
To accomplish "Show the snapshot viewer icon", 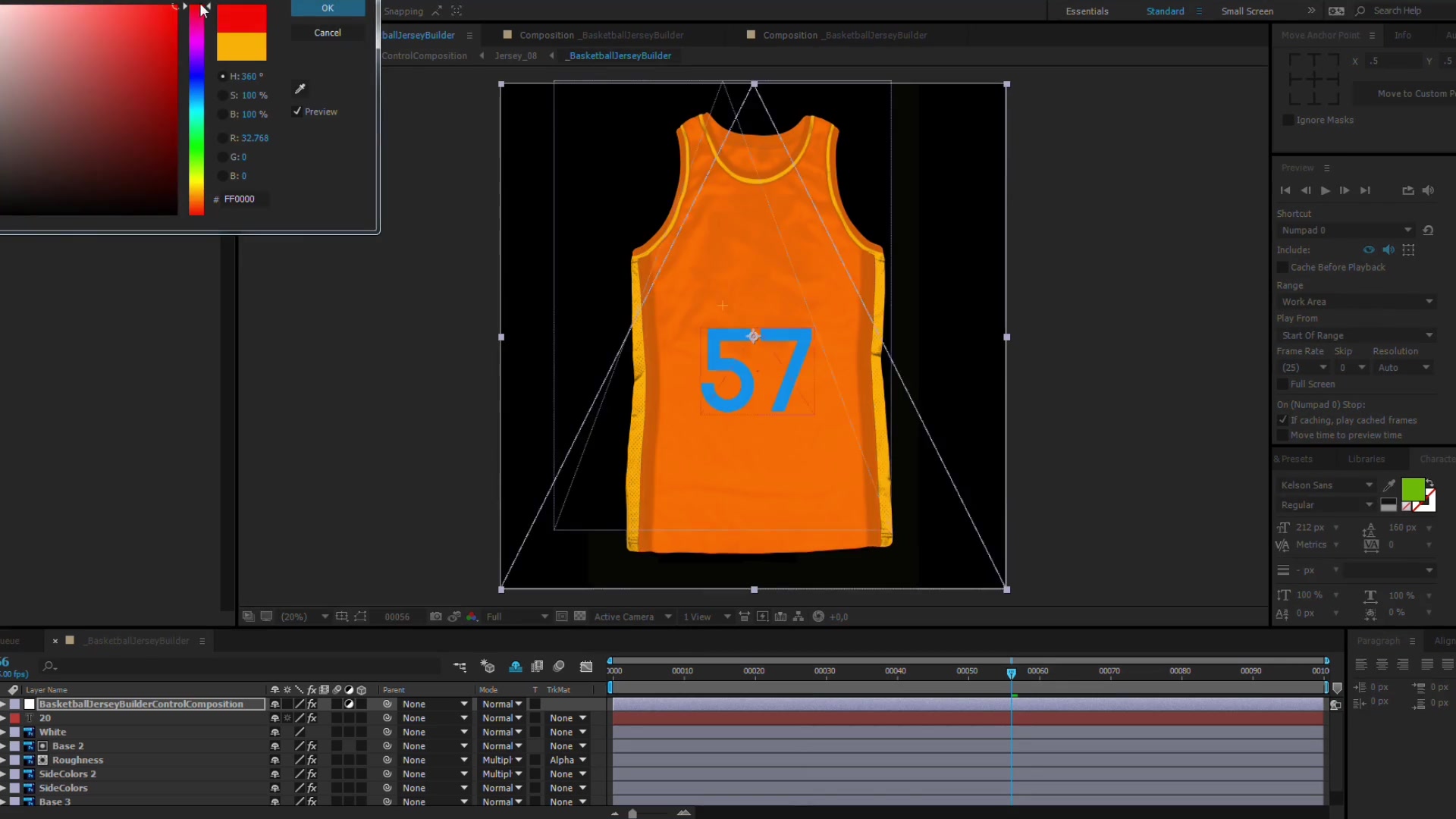I will (454, 617).
